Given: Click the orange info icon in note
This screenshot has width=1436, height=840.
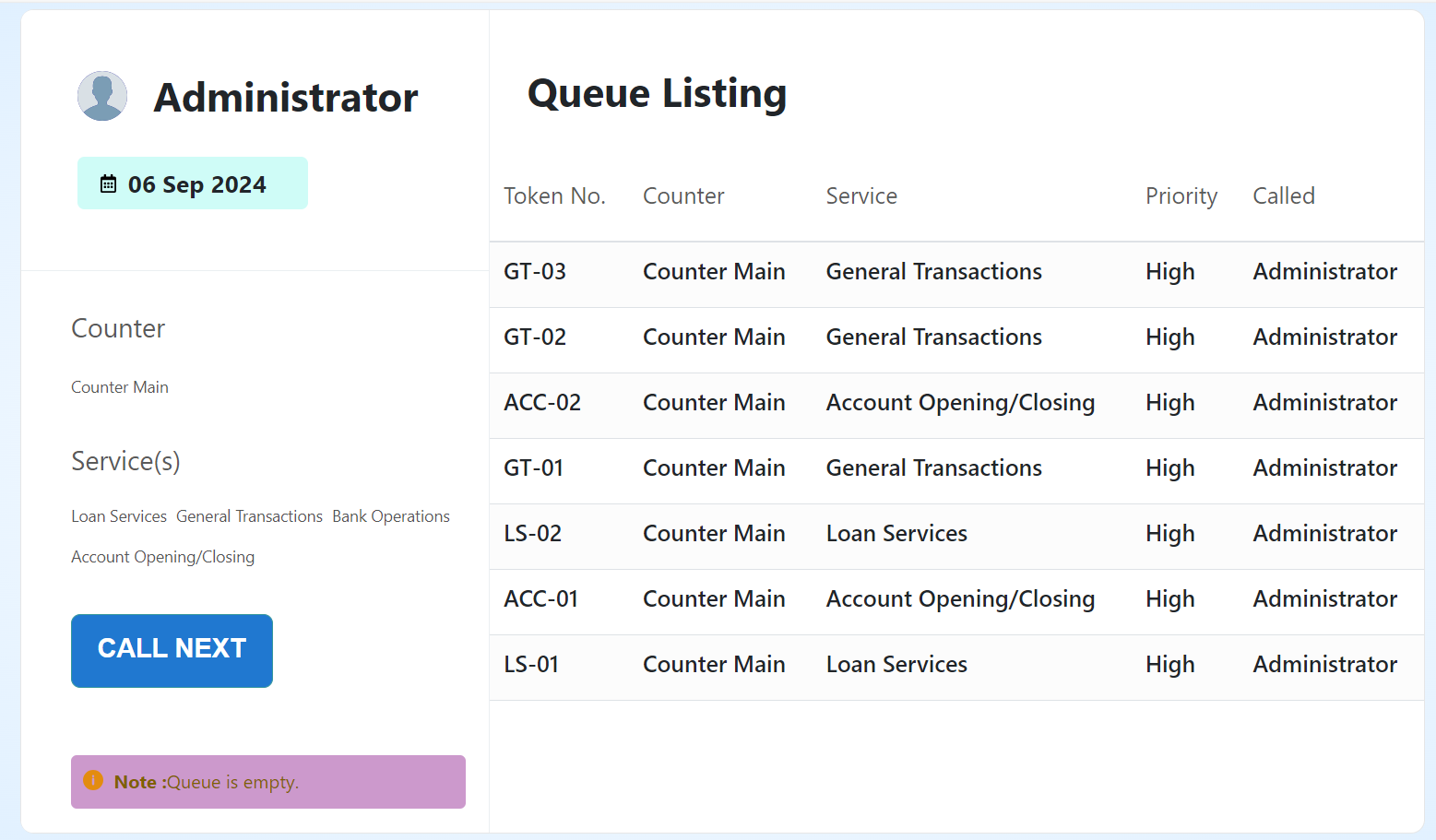Looking at the screenshot, I should pyautogui.click(x=93, y=781).
